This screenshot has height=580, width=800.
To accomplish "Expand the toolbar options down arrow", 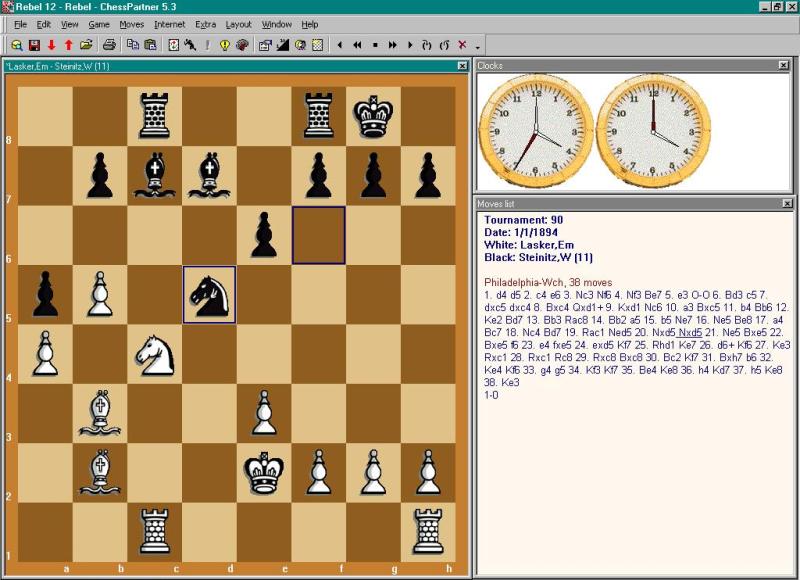I will point(477,46).
